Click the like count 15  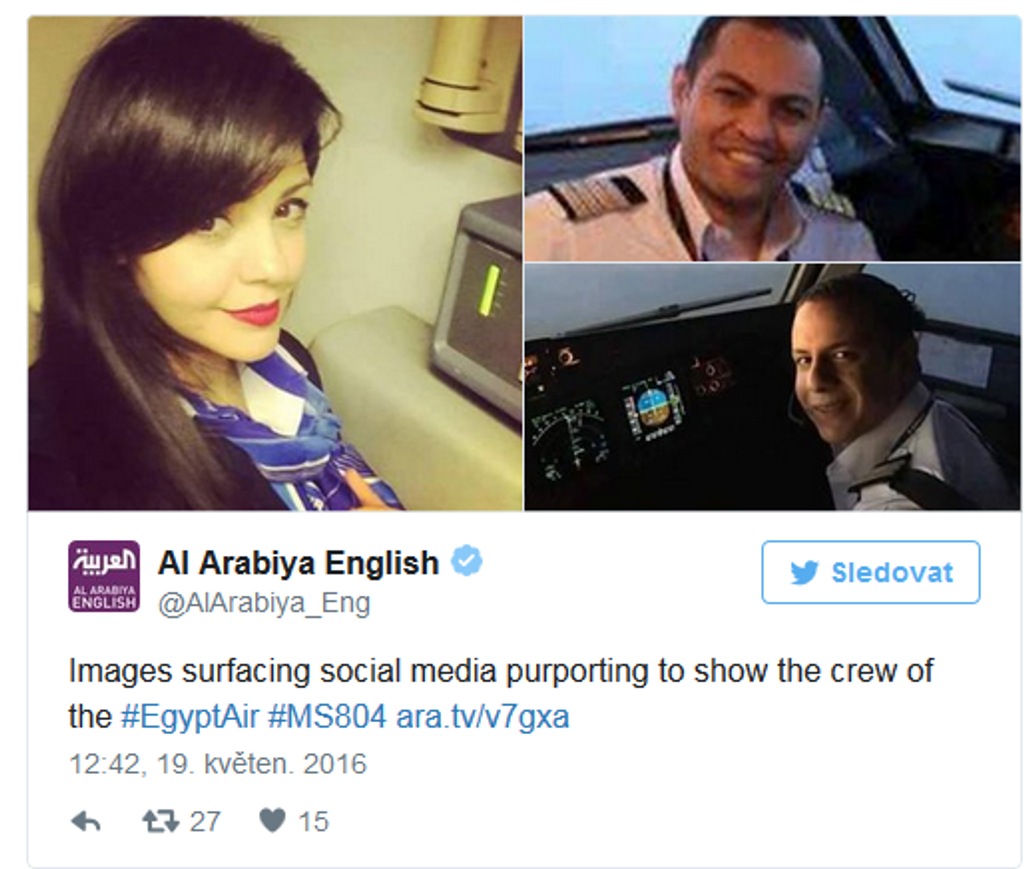click(313, 821)
